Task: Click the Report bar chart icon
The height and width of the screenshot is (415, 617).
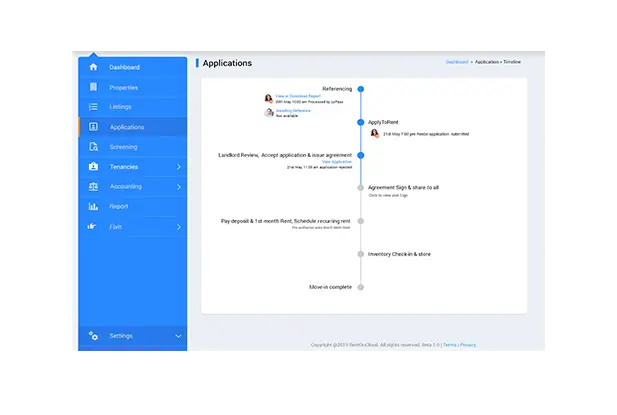Action: click(x=93, y=206)
